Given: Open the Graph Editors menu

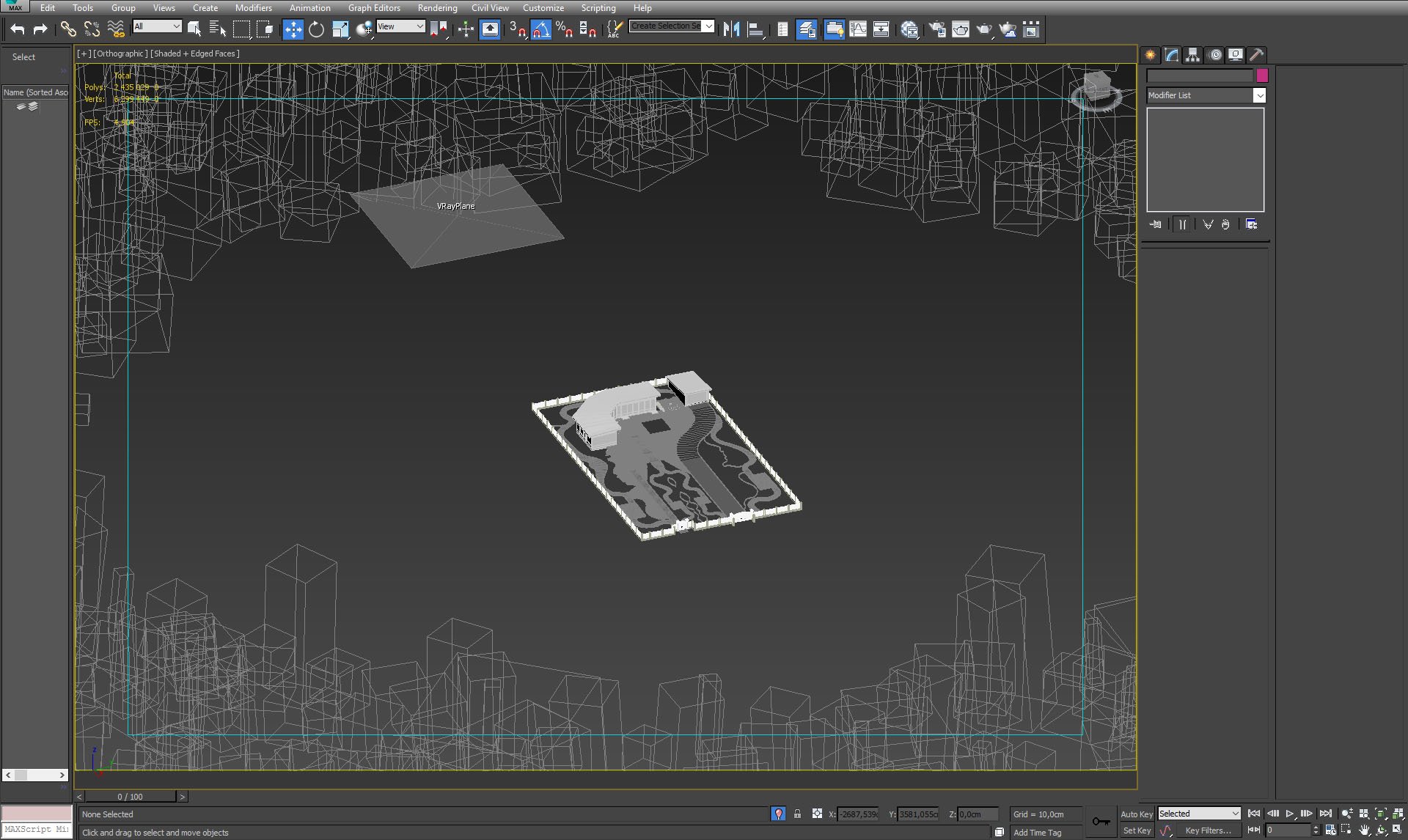Looking at the screenshot, I should pos(374,7).
